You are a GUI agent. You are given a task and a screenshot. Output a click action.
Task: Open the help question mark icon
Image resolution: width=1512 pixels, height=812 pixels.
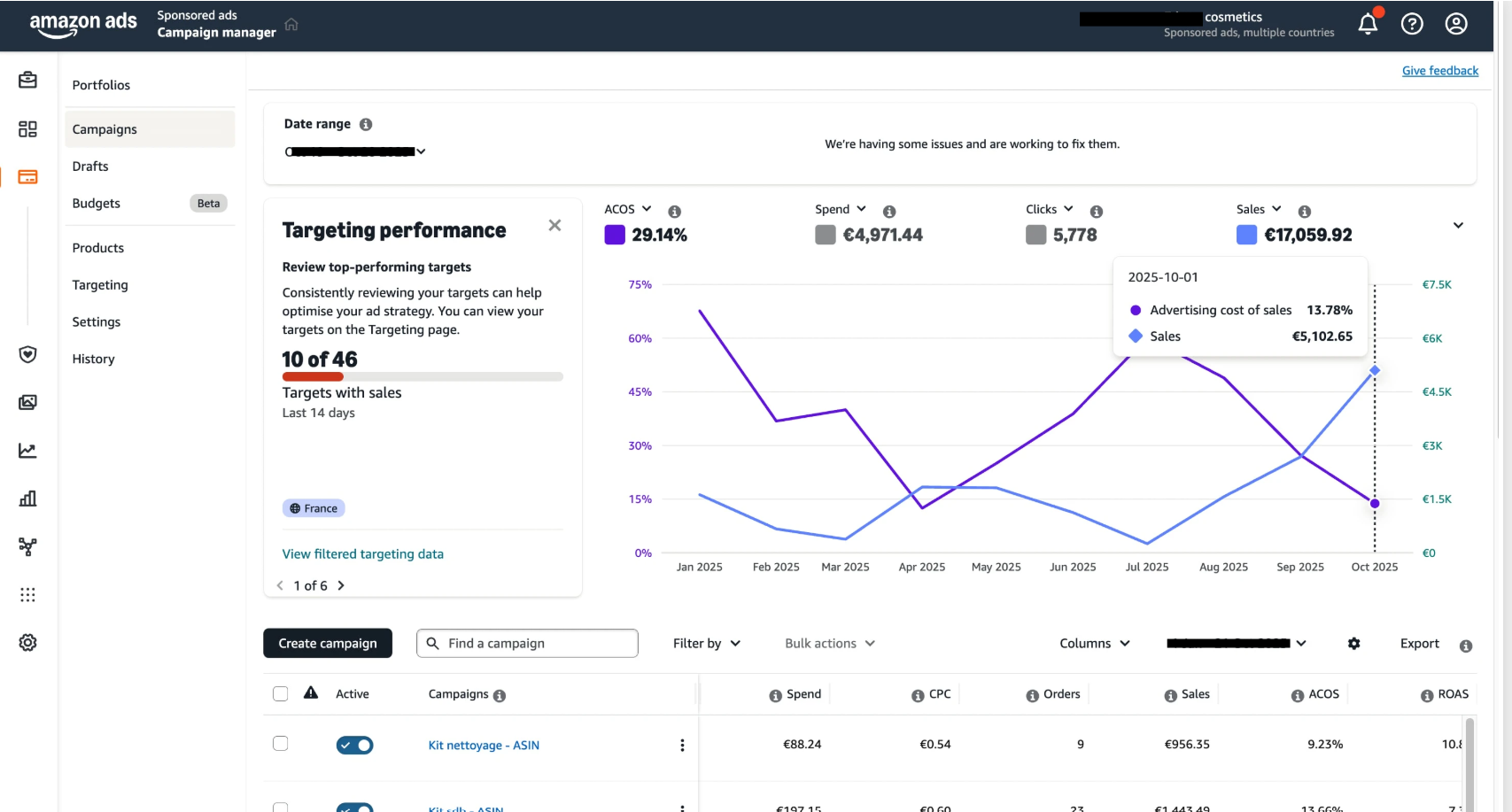[x=1412, y=24]
